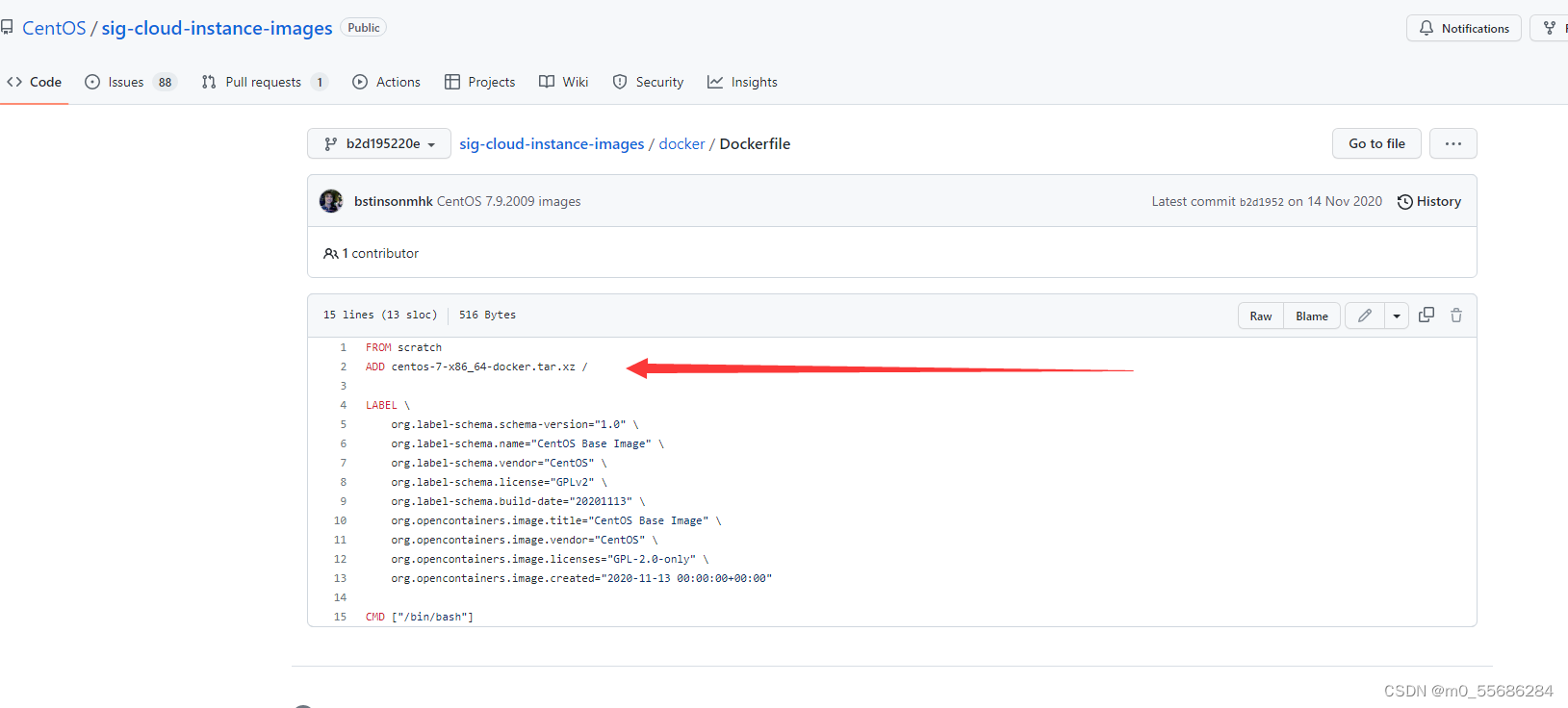Screen dimensions: 1568x708
Task: Click the 15 lines (13 sloc) text
Action: [x=380, y=315]
